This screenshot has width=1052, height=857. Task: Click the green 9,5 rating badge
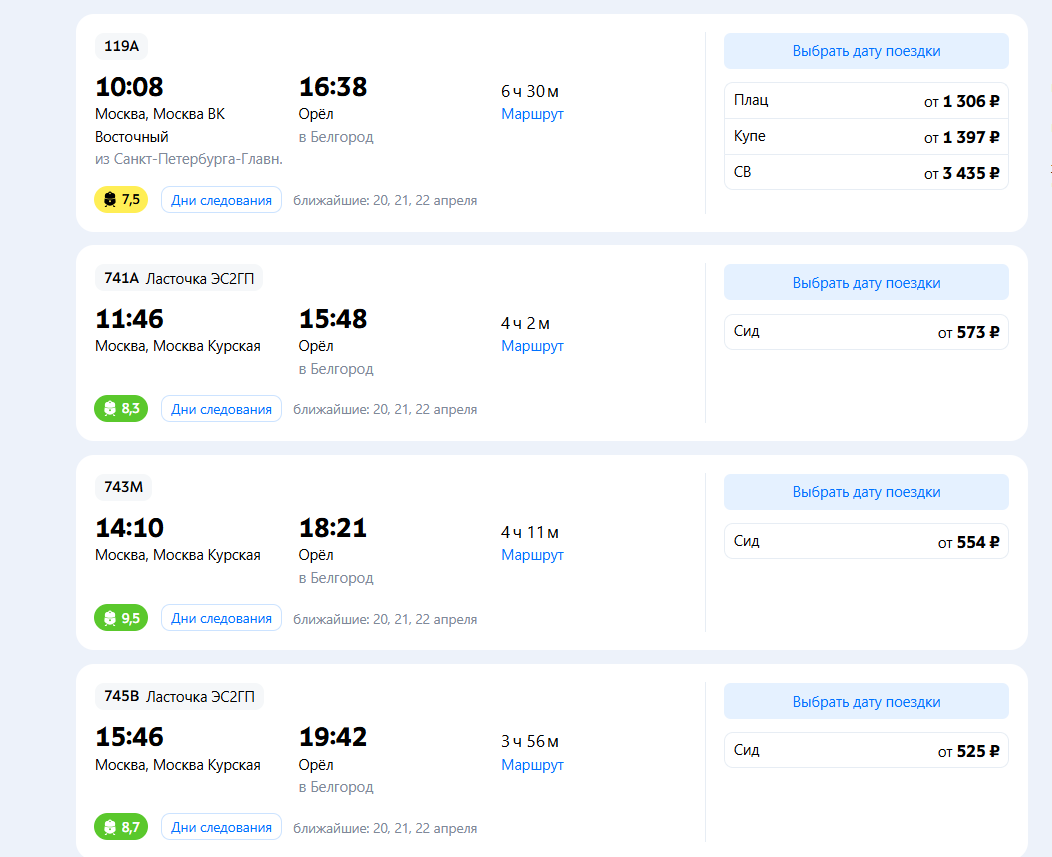coord(121,618)
